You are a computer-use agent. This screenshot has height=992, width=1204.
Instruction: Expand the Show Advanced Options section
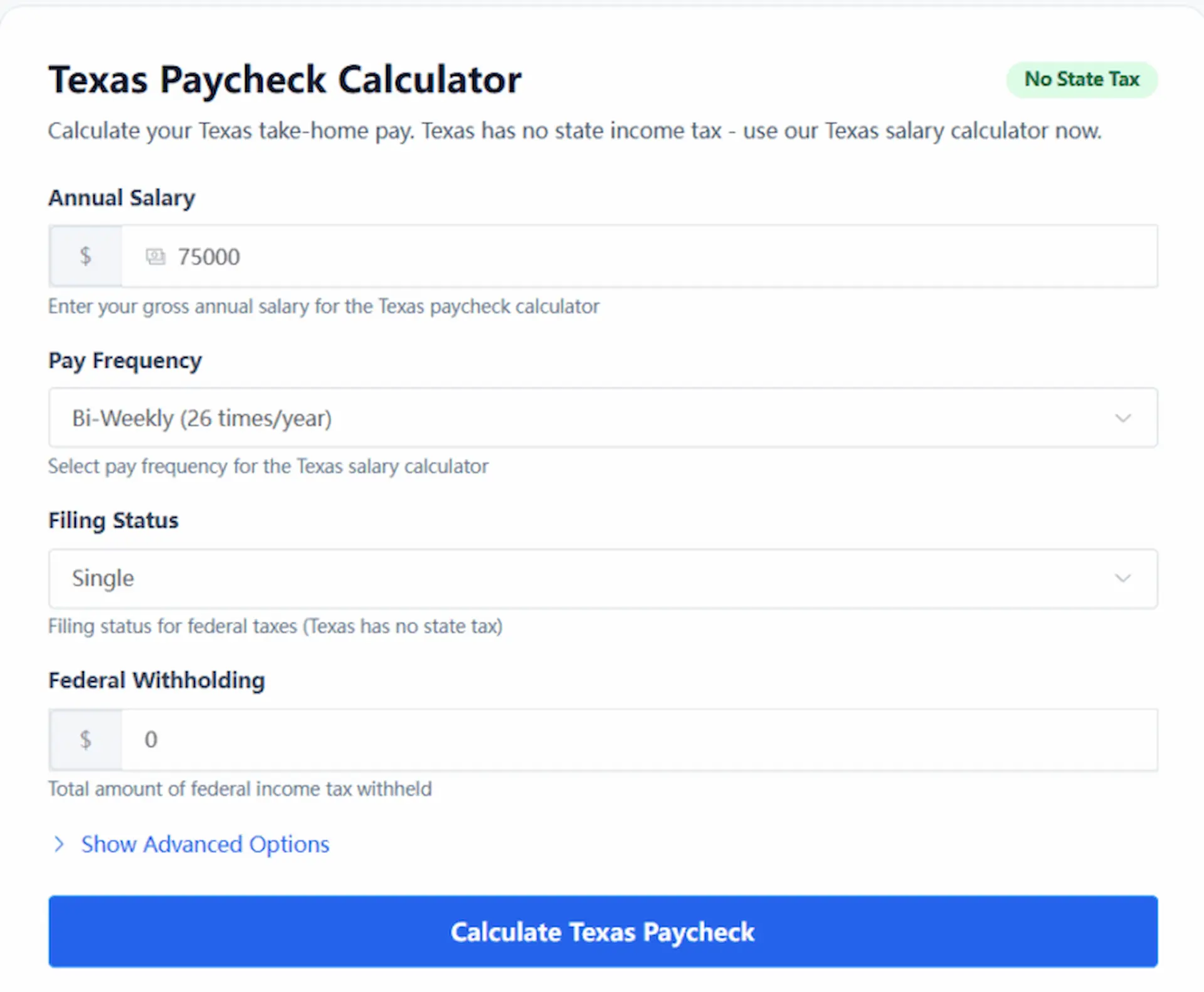click(204, 844)
